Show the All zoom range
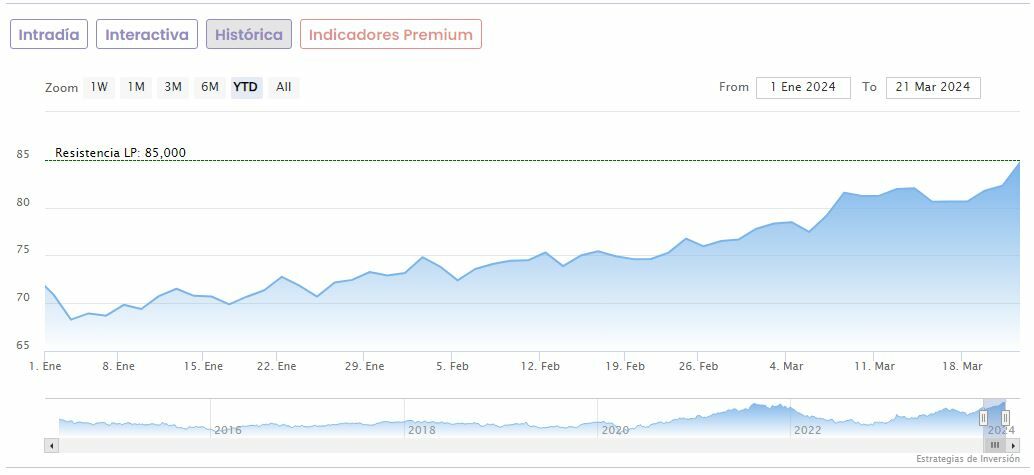The width and height of the screenshot is (1034, 475). (x=284, y=87)
